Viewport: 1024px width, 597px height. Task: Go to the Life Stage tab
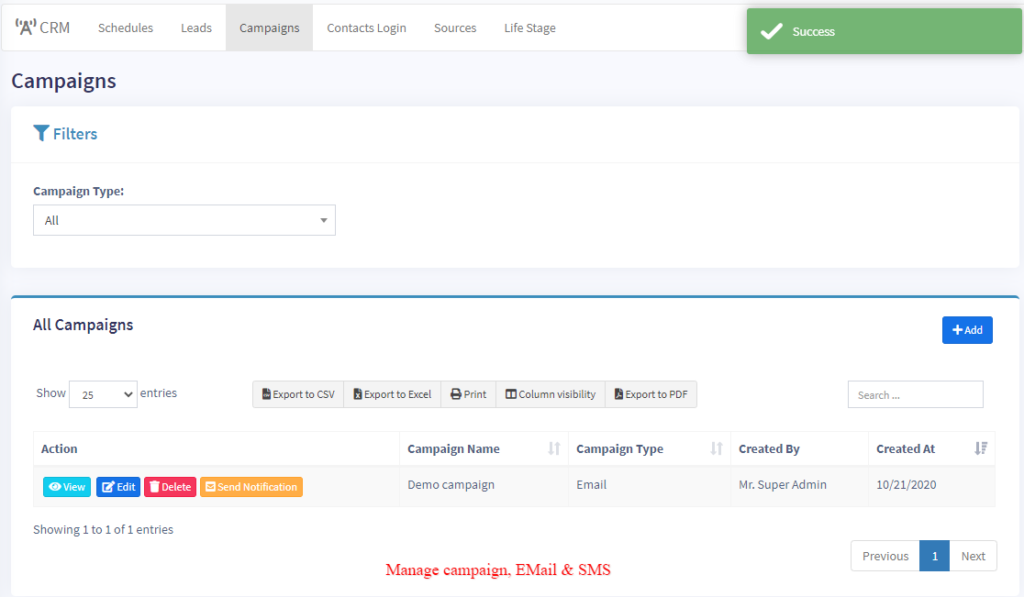529,28
